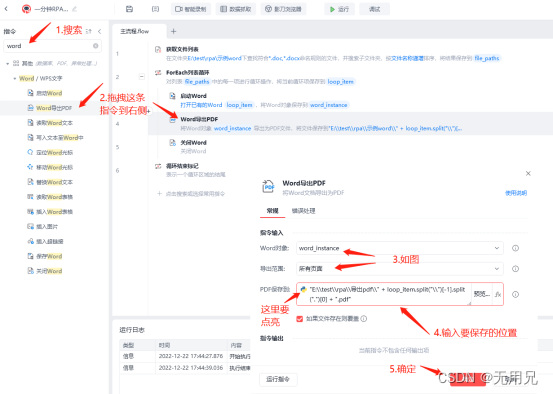
Task: Click 替换Word文本 command icon
Action: (30, 182)
